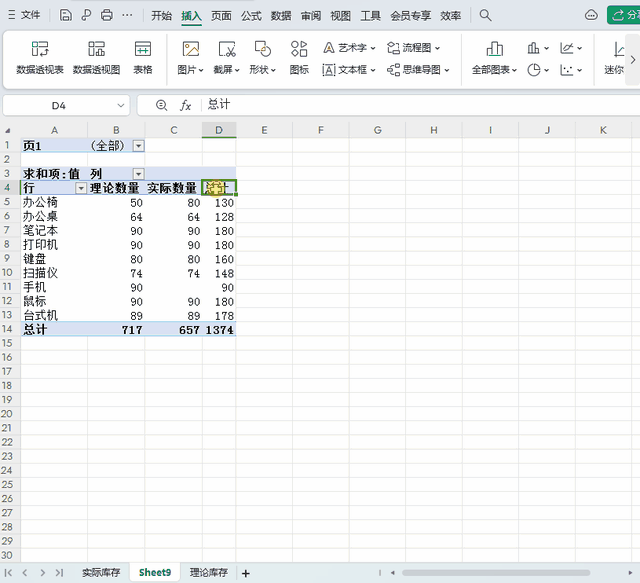
Task: Select the 手机 row label cell
Action: pos(54,287)
